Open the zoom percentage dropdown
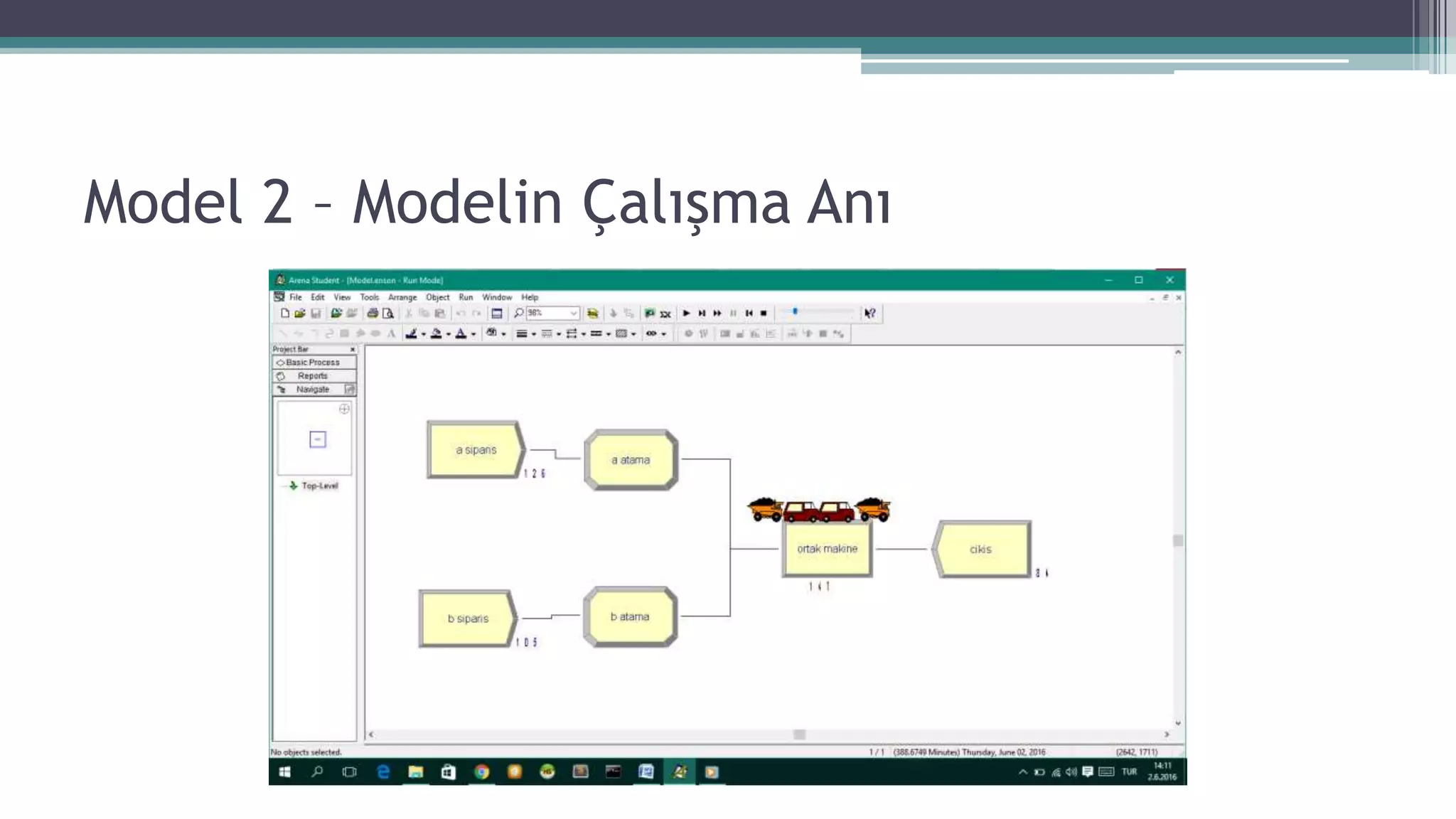Viewport: 1456px width, 819px height. click(574, 313)
